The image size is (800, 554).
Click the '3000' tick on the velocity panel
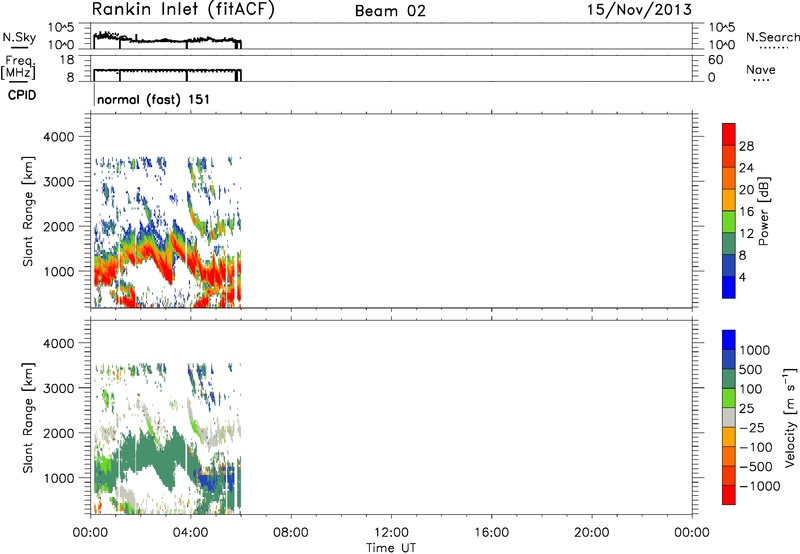pos(59,388)
